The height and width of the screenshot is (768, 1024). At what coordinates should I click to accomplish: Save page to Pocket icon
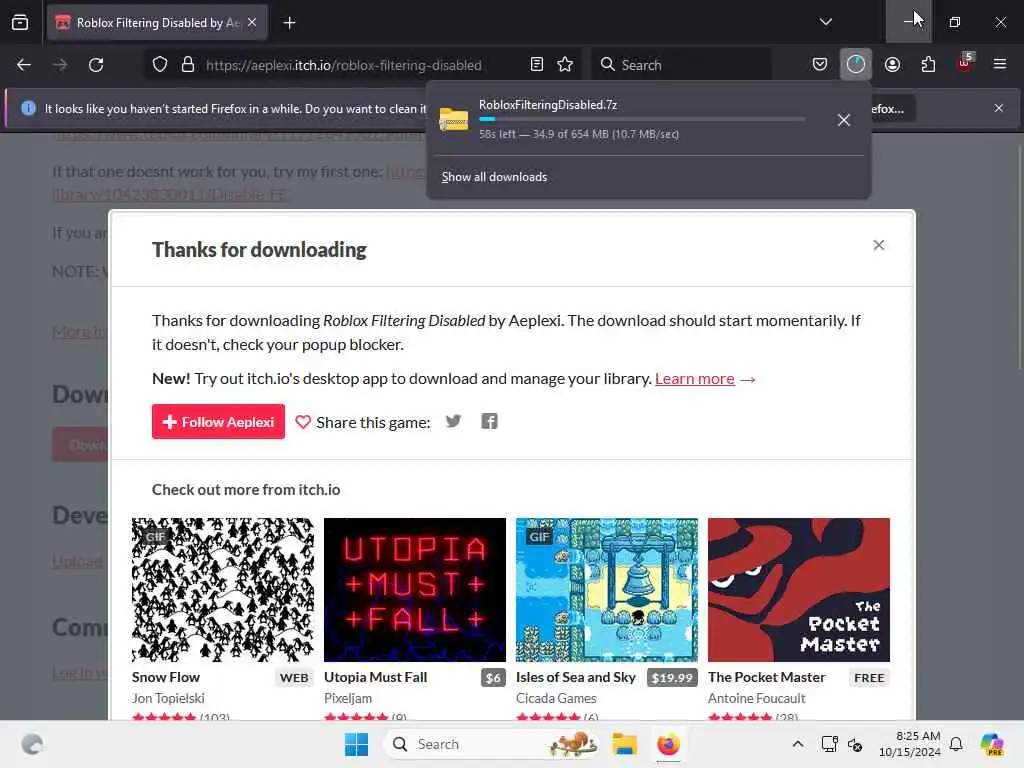pyautogui.click(x=820, y=65)
